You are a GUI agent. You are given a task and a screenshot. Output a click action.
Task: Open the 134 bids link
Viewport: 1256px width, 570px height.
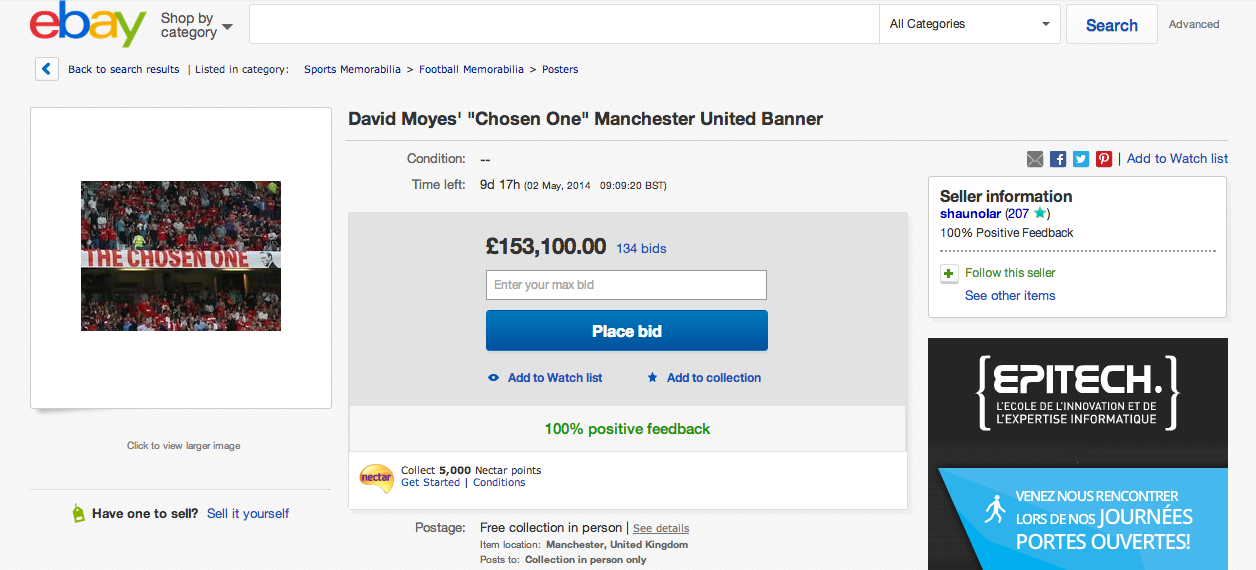641,248
